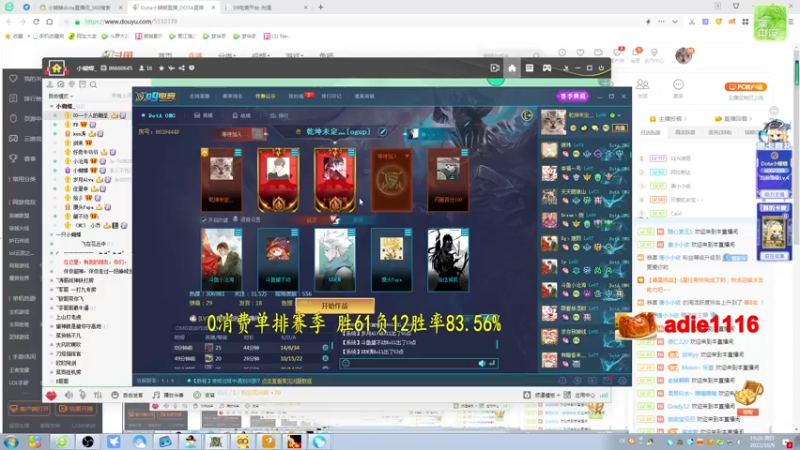Open the menu icon on third red player card
Viewport: 800px width, 450px height.
pos(351,153)
